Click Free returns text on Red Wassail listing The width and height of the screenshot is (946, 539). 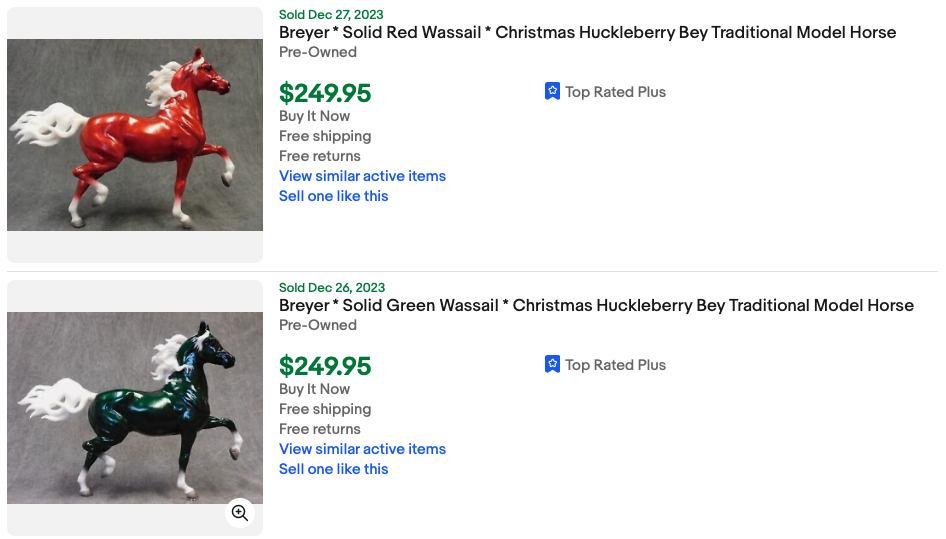click(x=320, y=156)
